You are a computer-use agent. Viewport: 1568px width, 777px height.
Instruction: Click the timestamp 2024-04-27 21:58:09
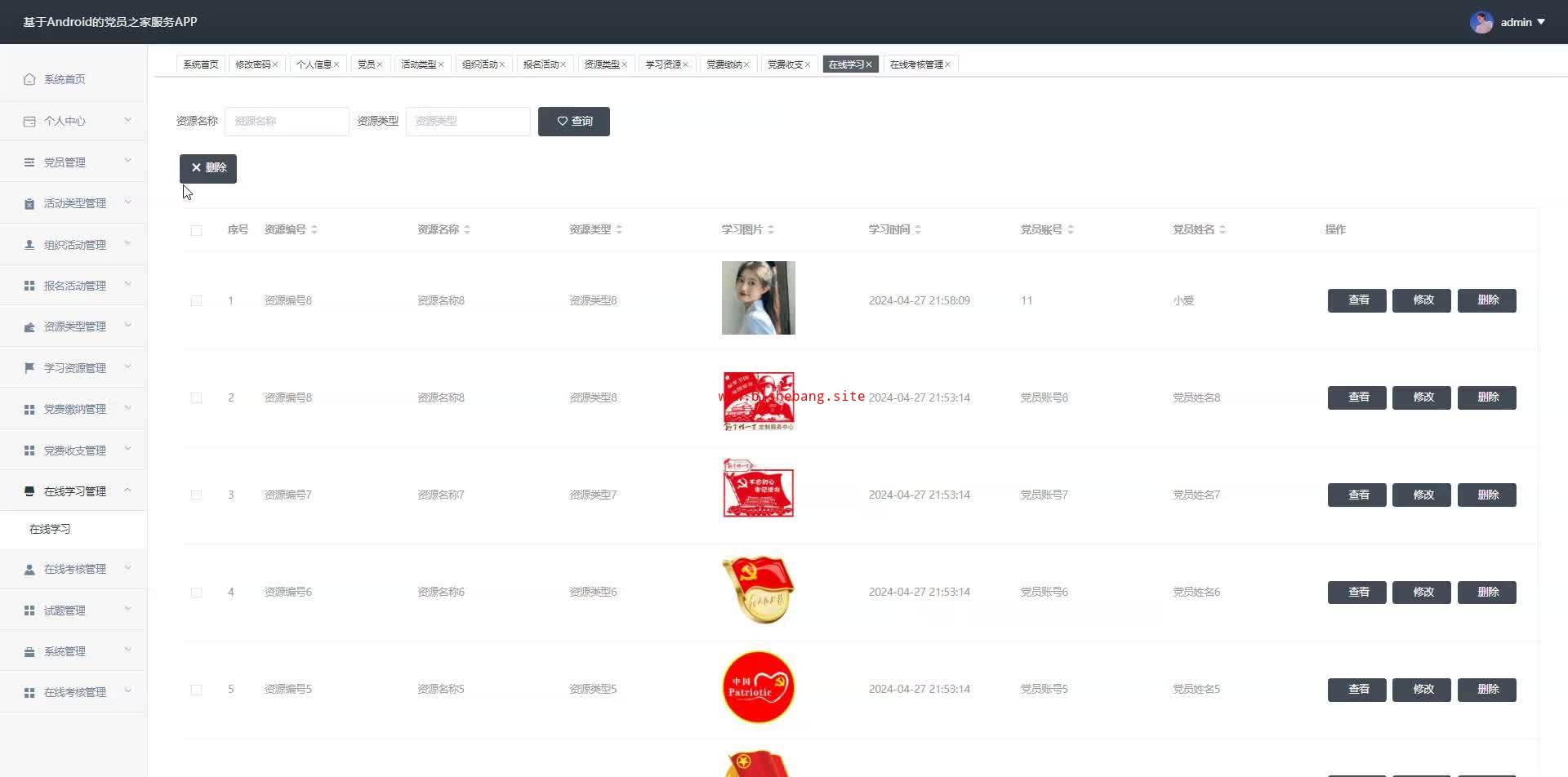click(x=920, y=300)
